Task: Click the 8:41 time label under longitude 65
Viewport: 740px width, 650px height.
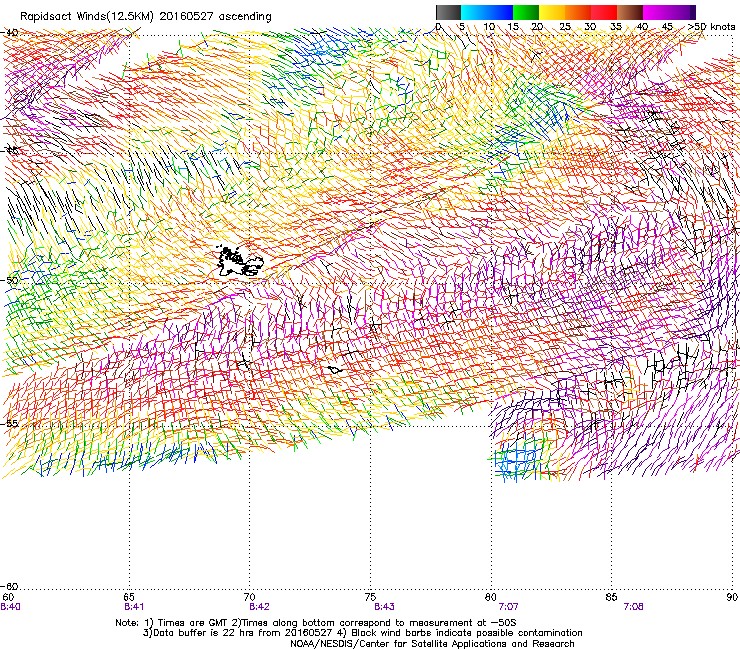Action: point(134,607)
